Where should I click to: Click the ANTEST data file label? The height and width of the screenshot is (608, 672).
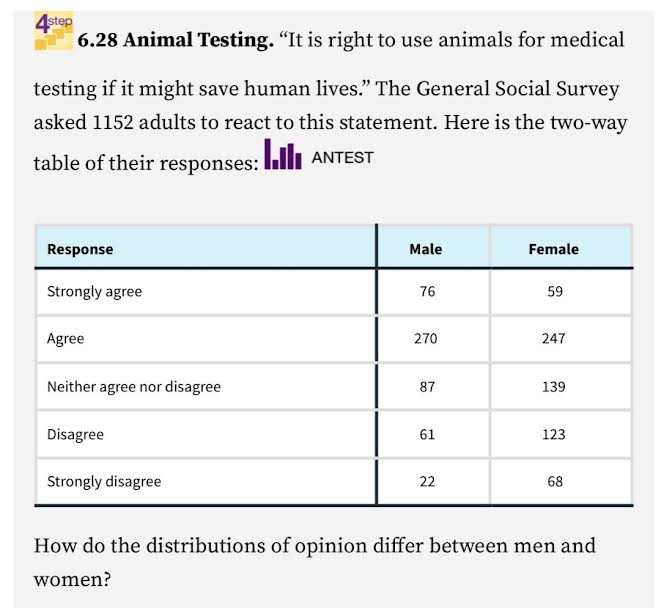342,157
